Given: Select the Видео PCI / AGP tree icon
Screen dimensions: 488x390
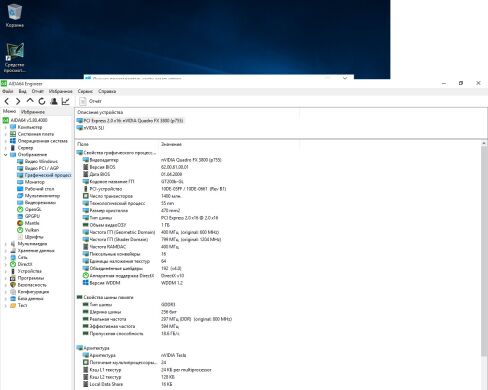Looking at the screenshot, I should click(20, 168).
